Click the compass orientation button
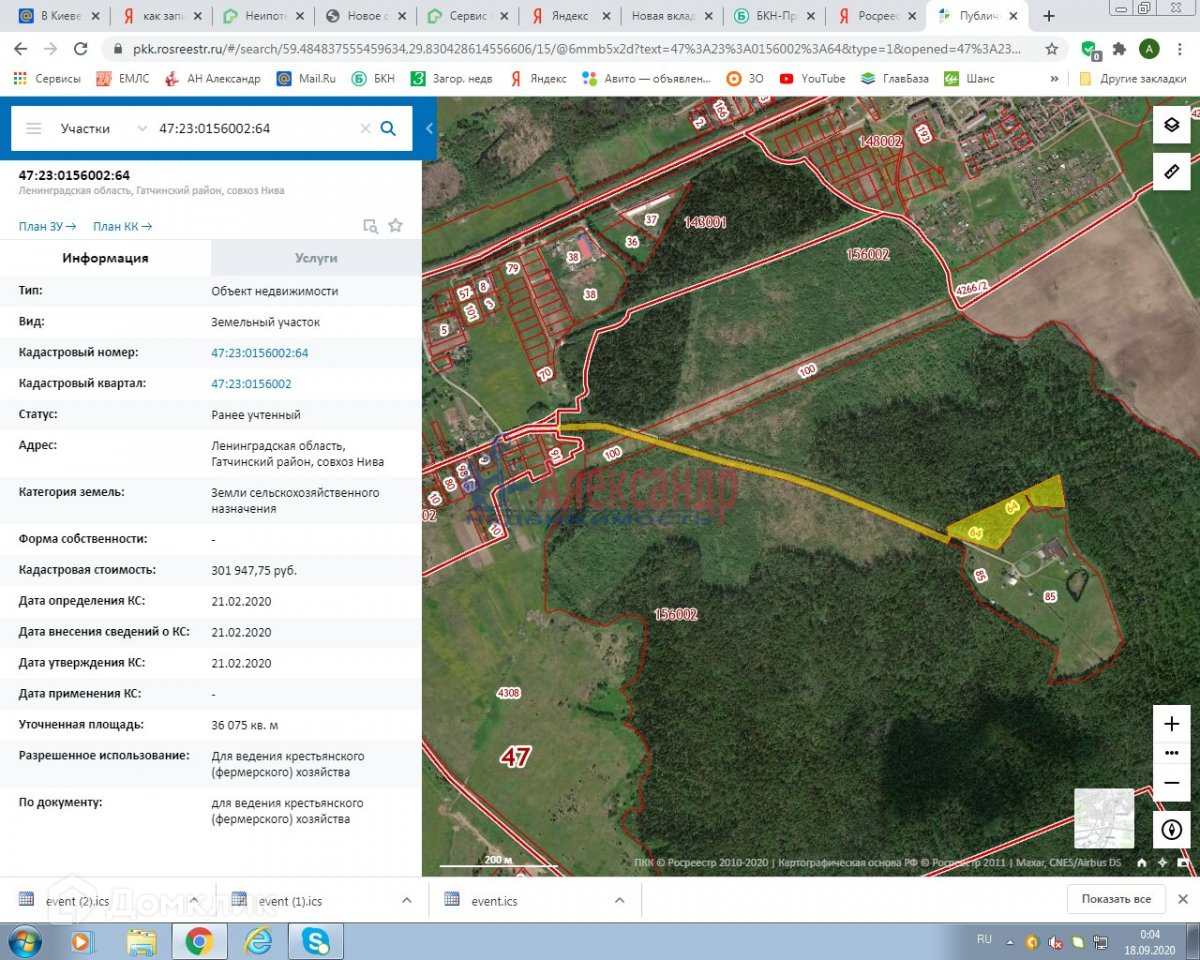Image resolution: width=1200 pixels, height=960 pixels. click(1172, 828)
